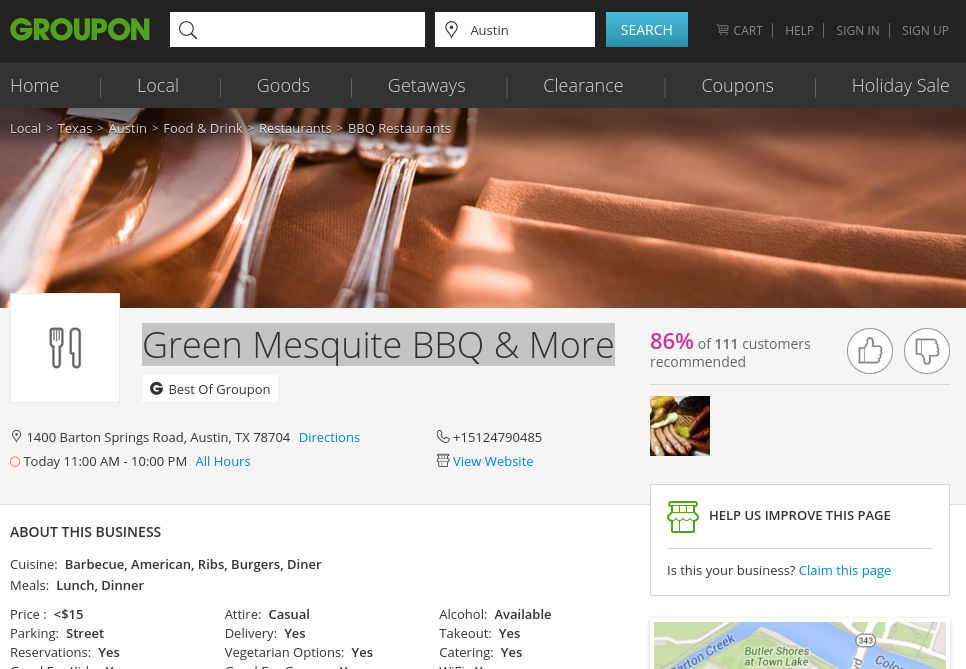
Task: Click the shopping cart icon
Action: (x=722, y=30)
